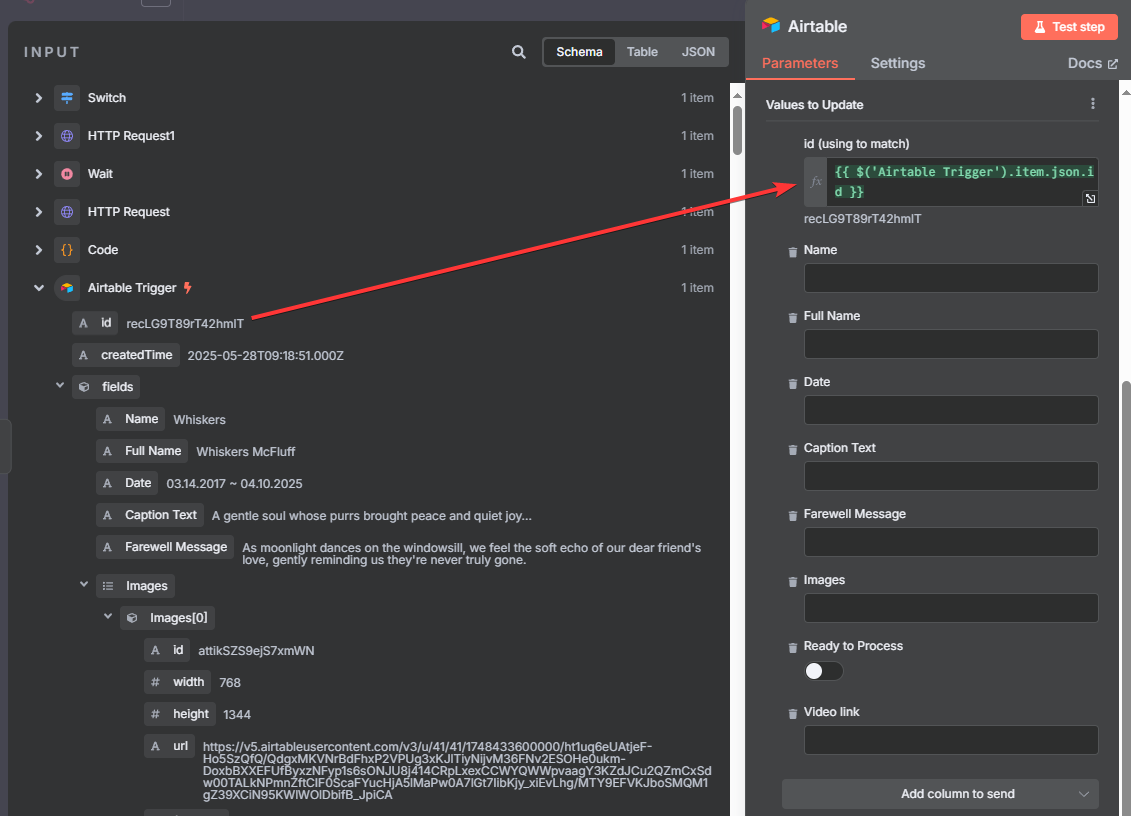Toggle the Ready to Process switch

[824, 671]
